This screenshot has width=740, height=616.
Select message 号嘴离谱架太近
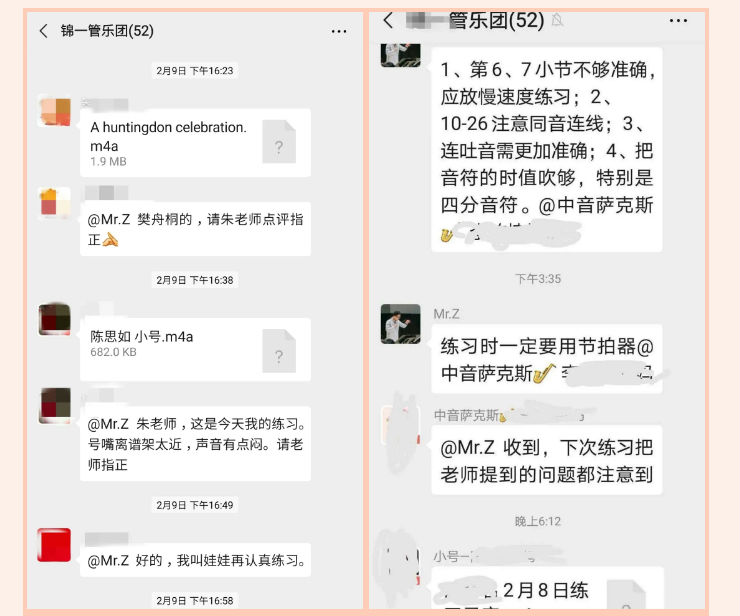pos(195,444)
